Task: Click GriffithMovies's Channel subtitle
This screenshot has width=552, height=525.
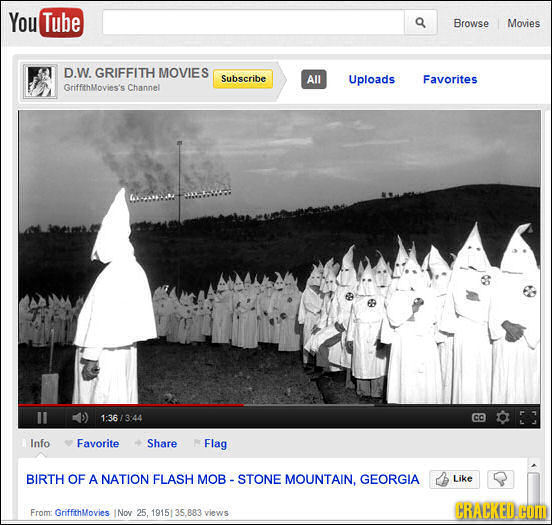Action: 112,88
